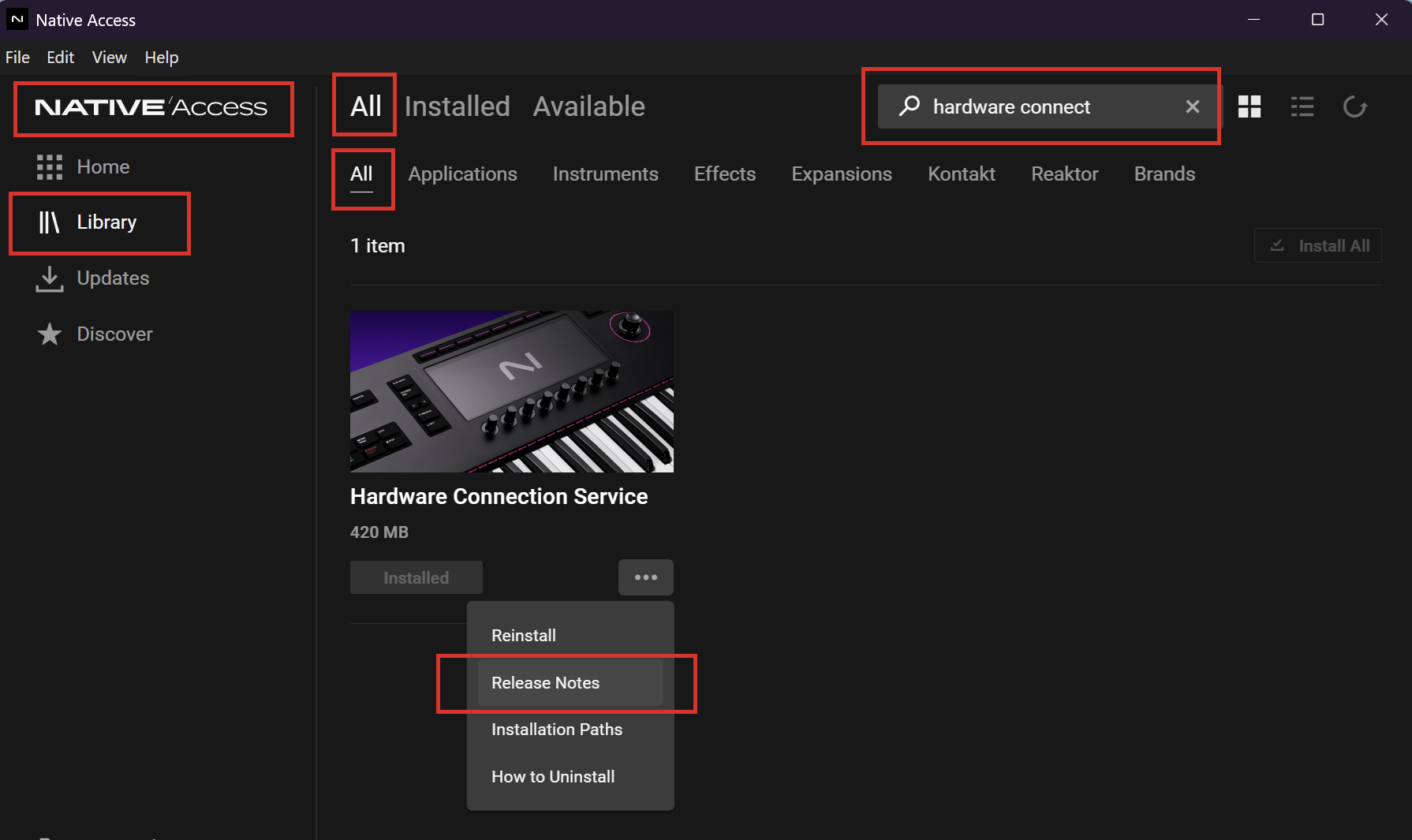Click the 420 MB size text
1412x840 pixels.
point(379,532)
